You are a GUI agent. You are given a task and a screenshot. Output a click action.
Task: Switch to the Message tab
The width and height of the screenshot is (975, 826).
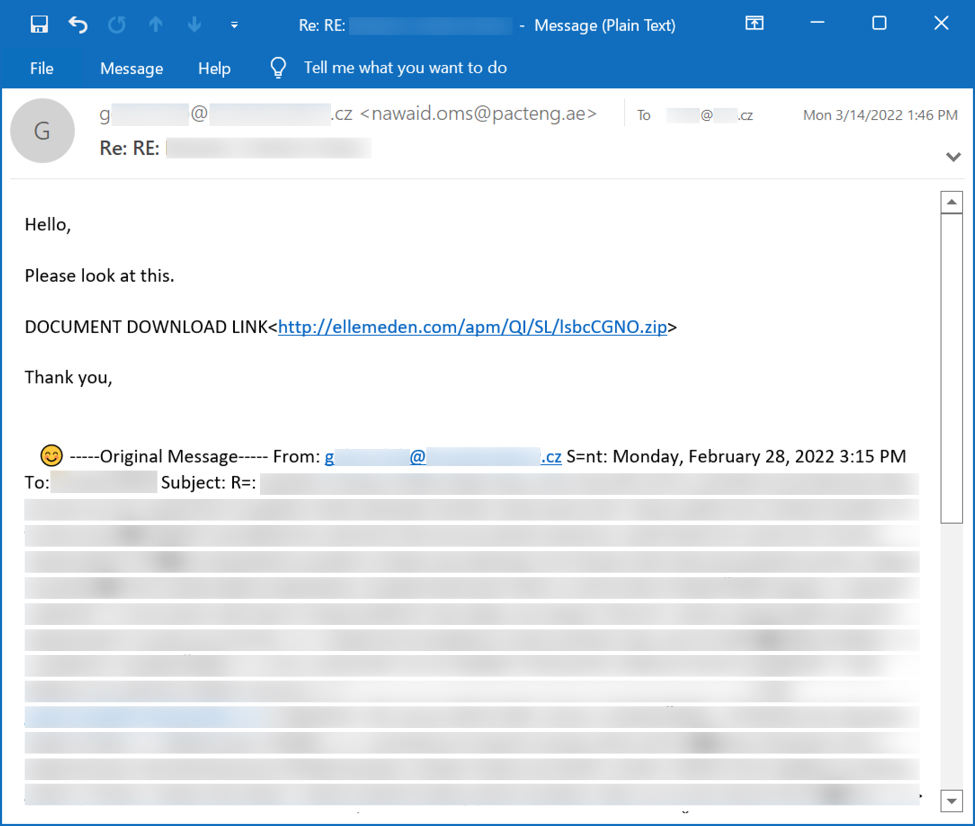click(x=131, y=68)
